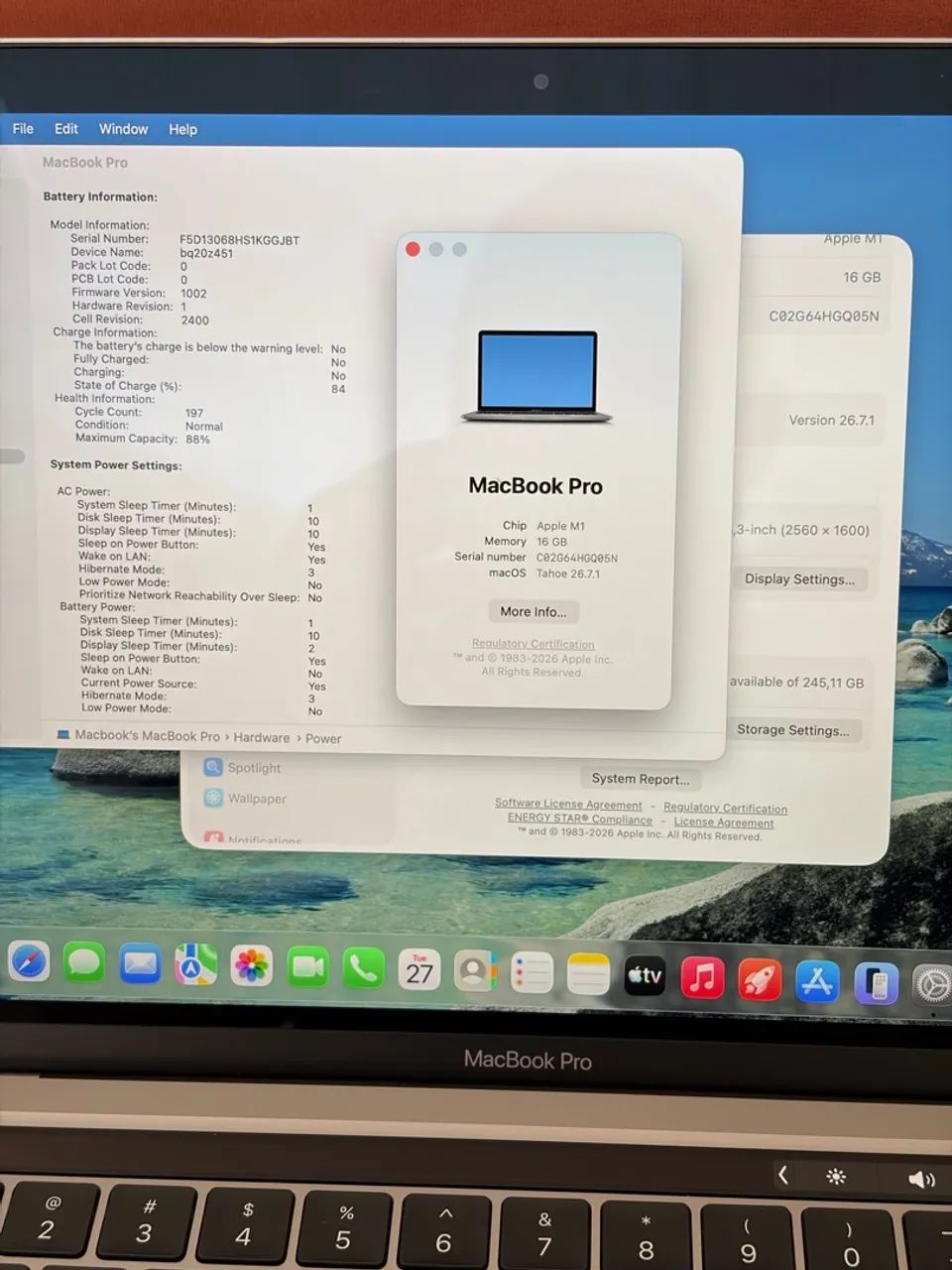The height and width of the screenshot is (1270, 952).
Task: Click the More Info... button
Action: (534, 611)
